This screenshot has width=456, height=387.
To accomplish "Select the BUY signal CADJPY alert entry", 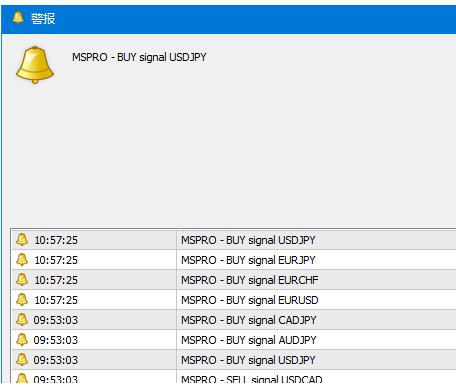I will (234, 320).
